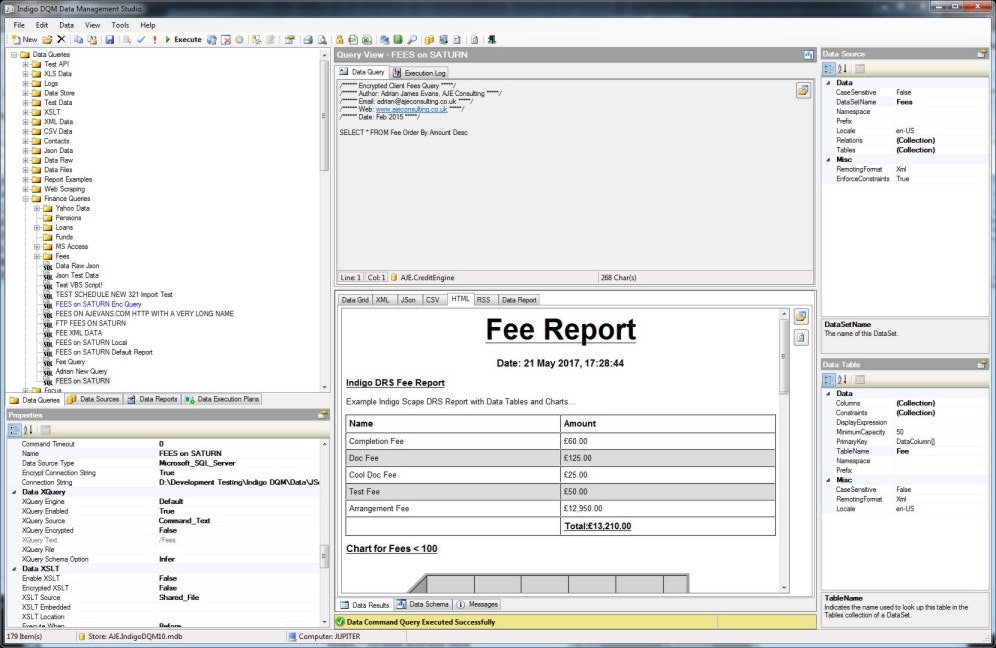Open the Save icon in the toolbar
Screen dimensions: 996x648
pos(110,39)
